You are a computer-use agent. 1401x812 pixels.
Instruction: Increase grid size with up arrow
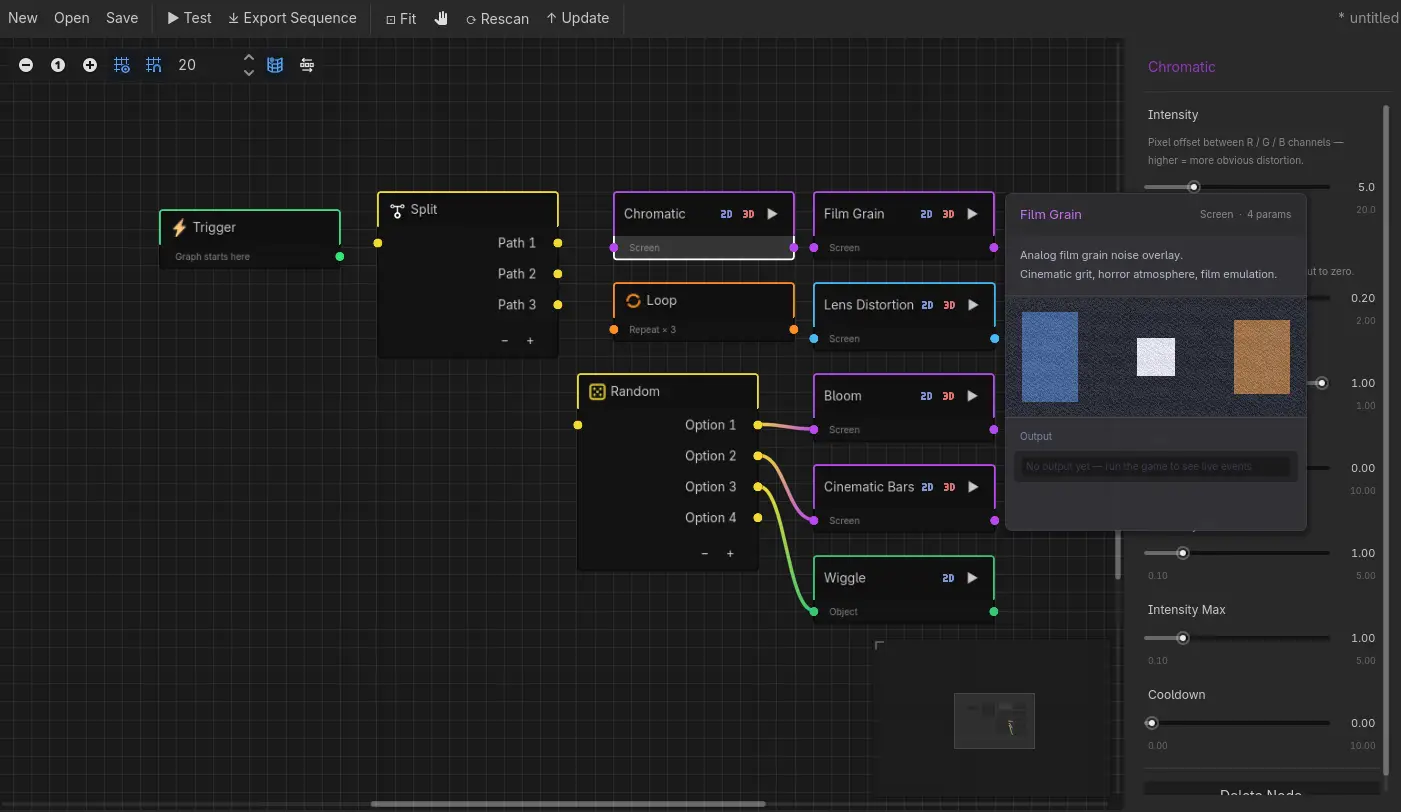pos(249,58)
